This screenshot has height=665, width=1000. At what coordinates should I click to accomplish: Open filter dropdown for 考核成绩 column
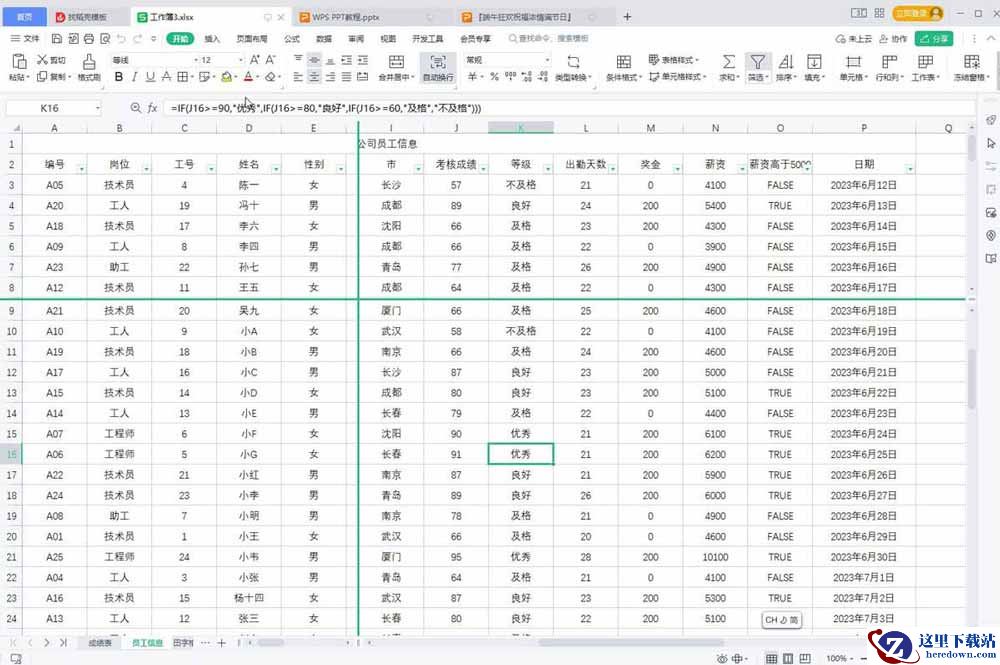(x=483, y=169)
